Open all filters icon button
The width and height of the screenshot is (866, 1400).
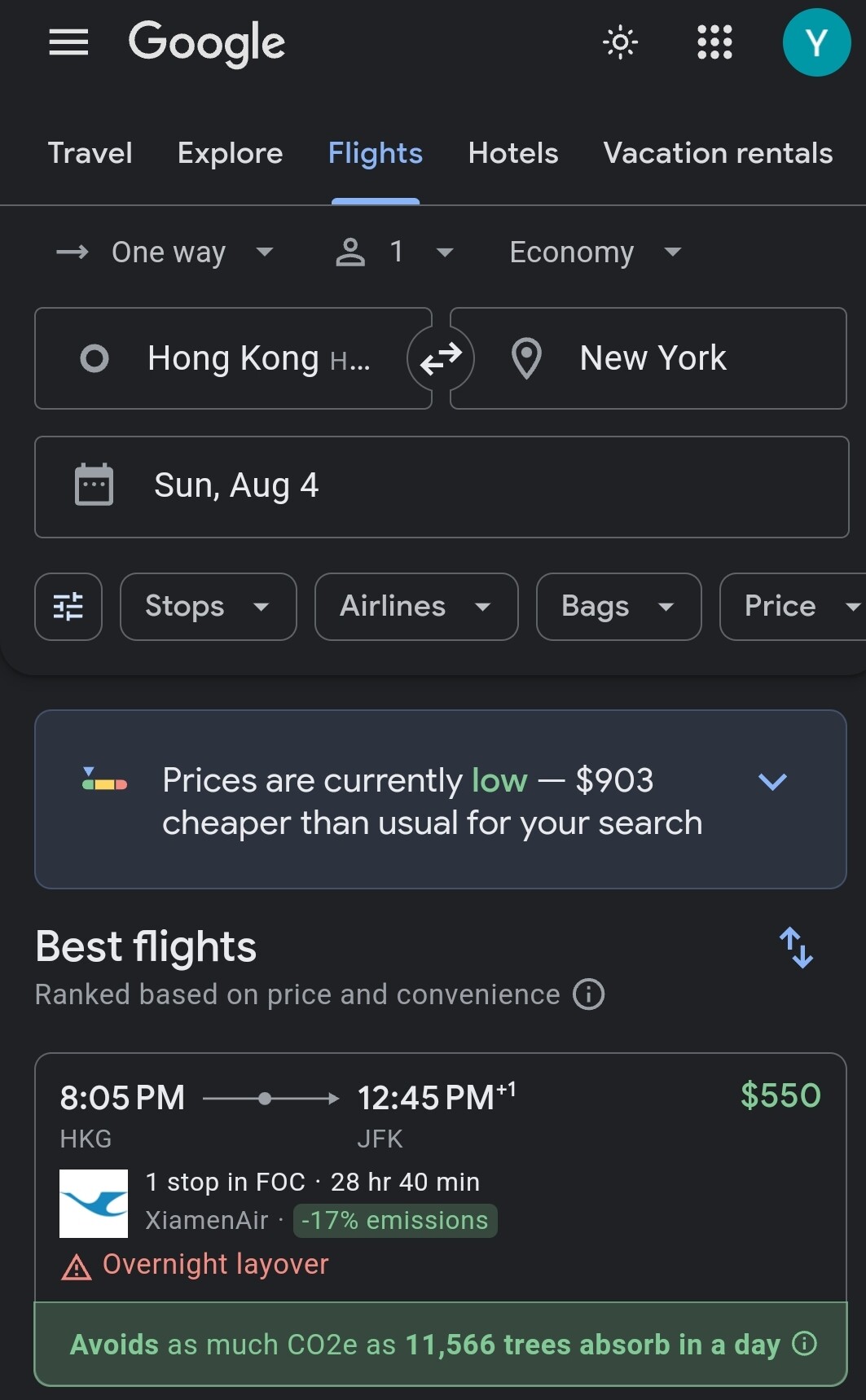pyautogui.click(x=68, y=607)
